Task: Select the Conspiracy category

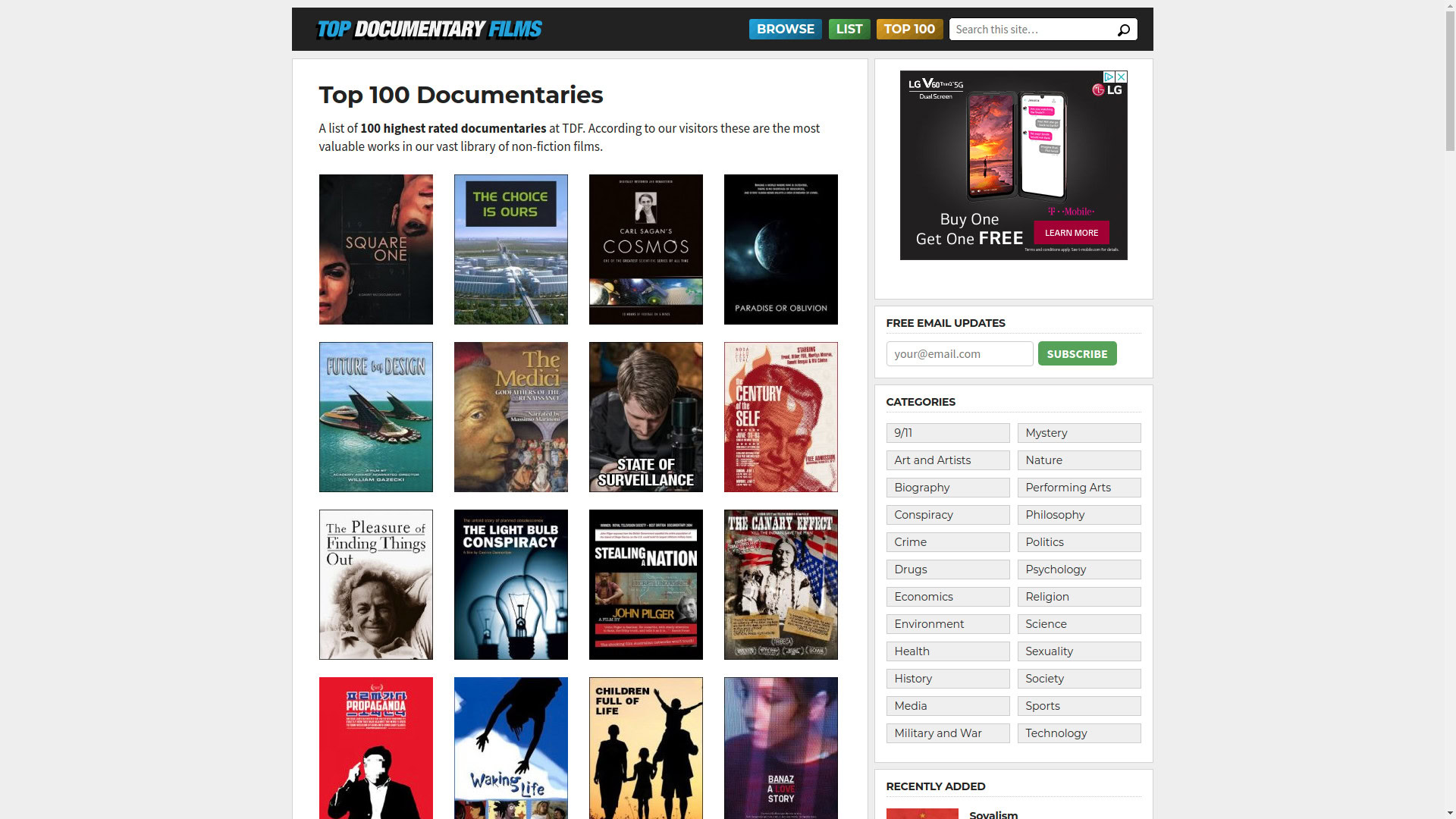Action: pos(947,515)
